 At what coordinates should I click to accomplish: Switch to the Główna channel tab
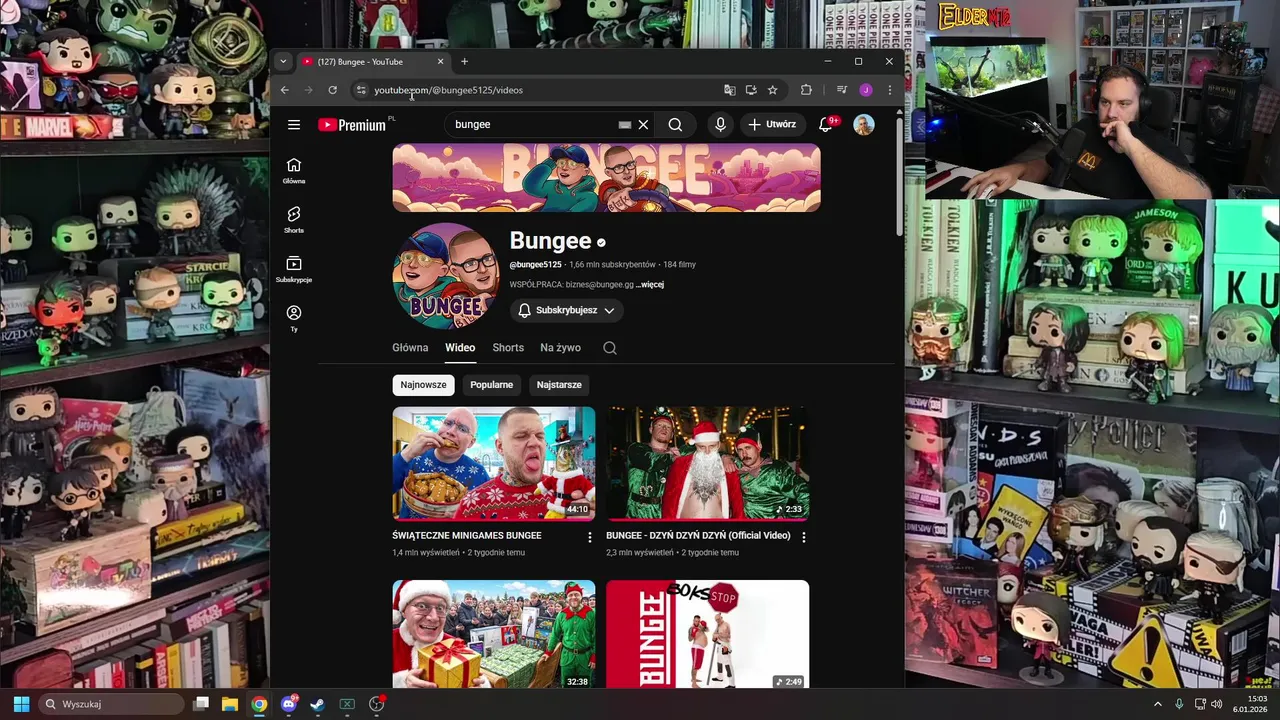click(x=410, y=348)
